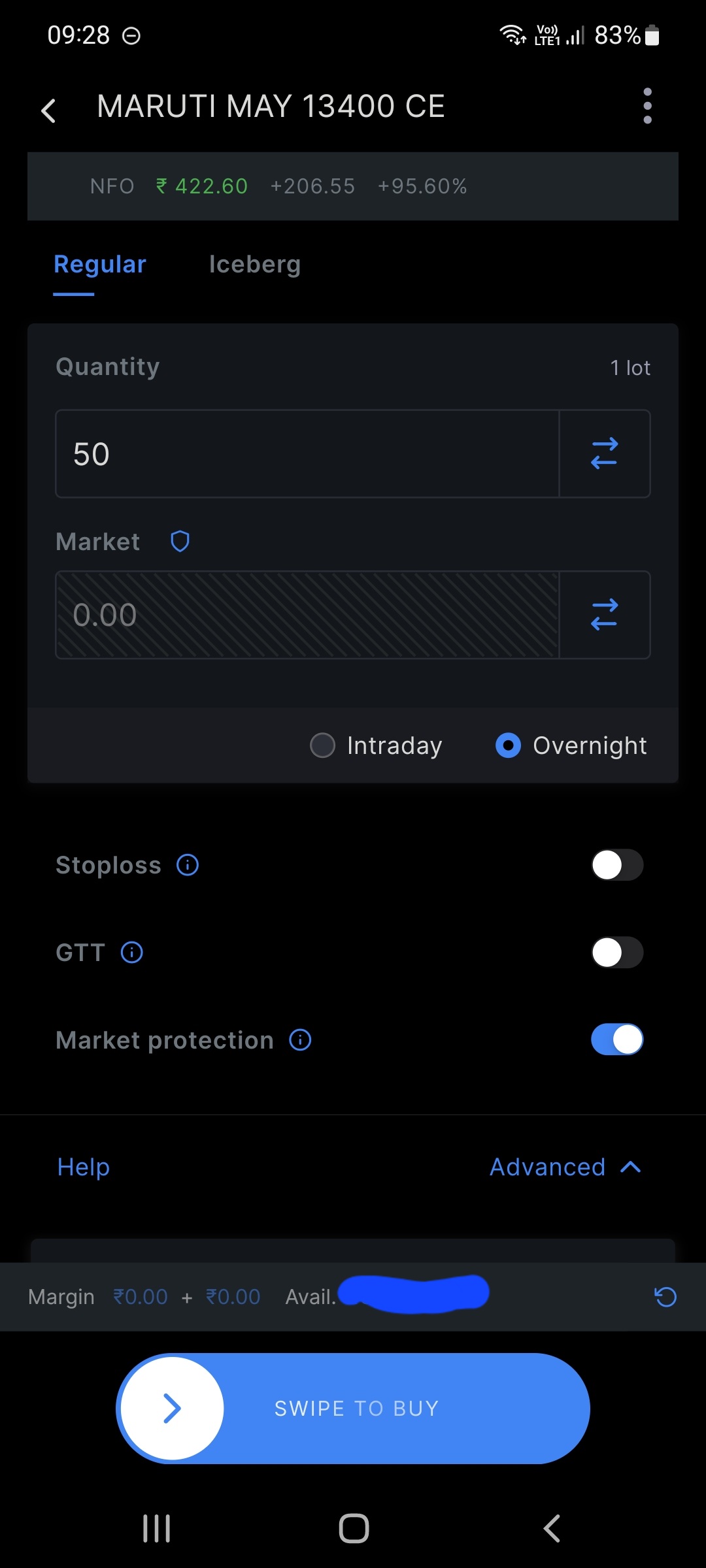
Task: Focus the Quantity field showing 50
Action: tap(307, 453)
